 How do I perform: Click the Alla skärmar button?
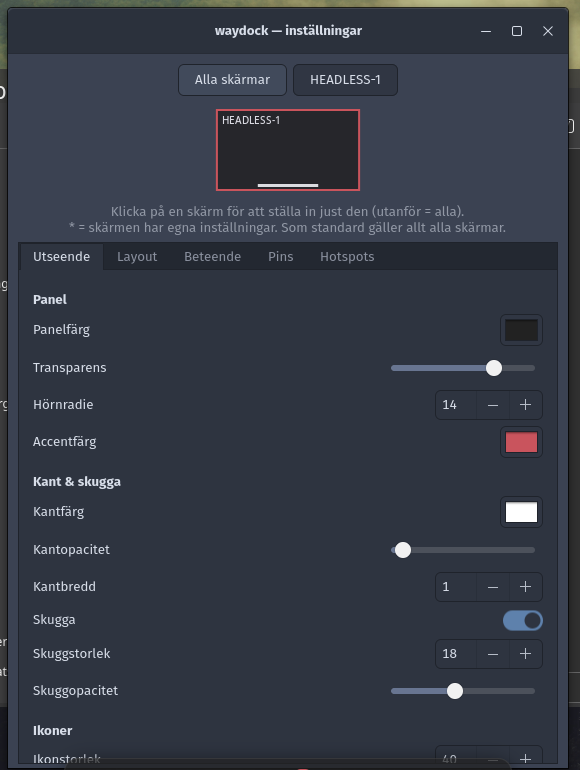[x=232, y=80]
